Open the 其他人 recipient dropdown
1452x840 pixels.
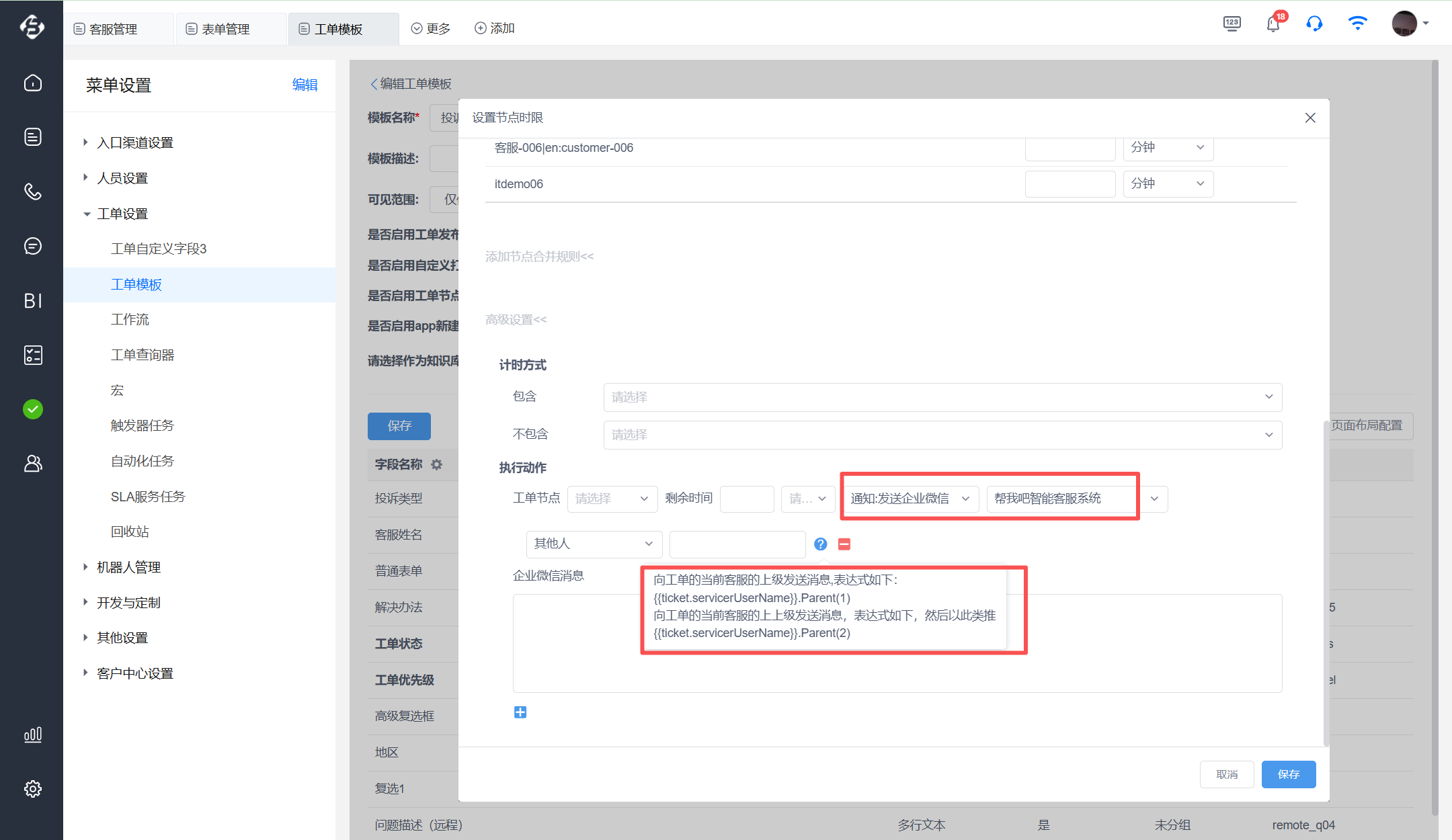click(x=594, y=544)
